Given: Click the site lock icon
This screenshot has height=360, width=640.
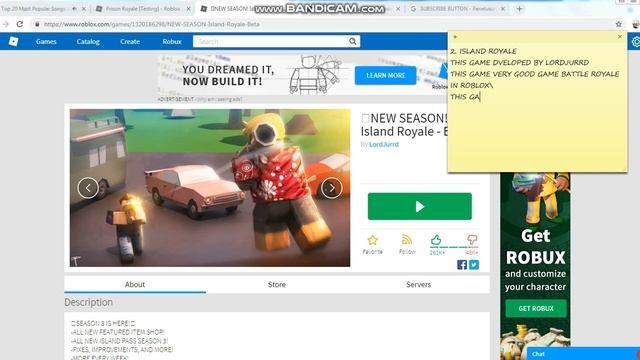Looking at the screenshot, I should (x=37, y=24).
